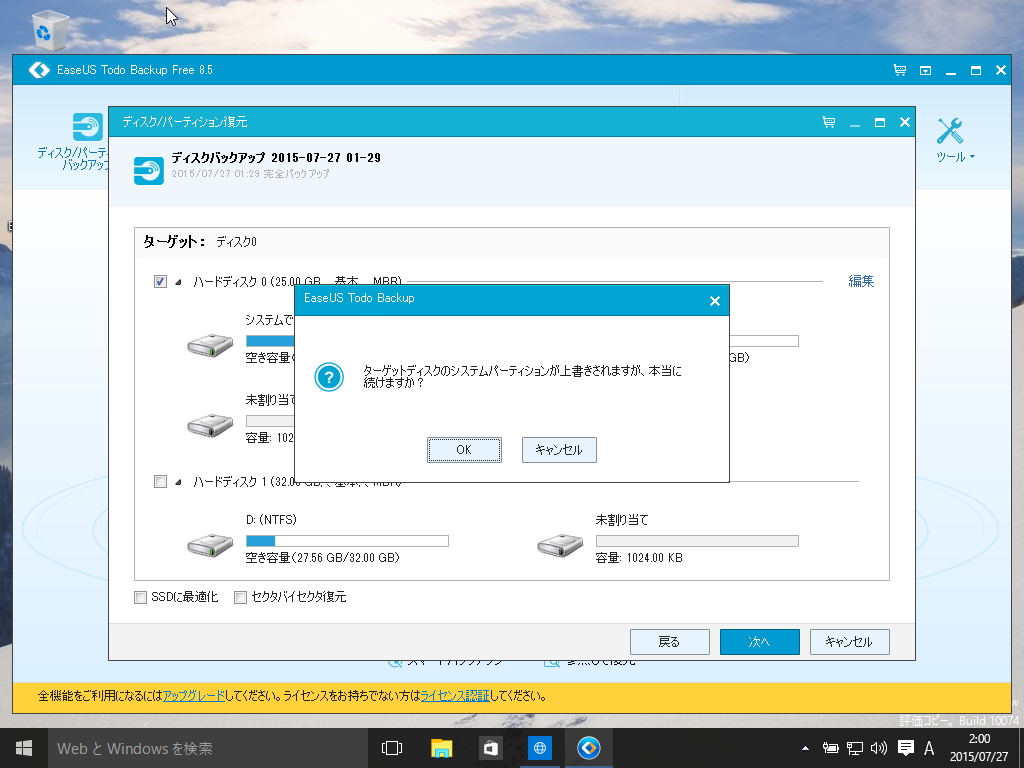The width and height of the screenshot is (1024, 768).
Task: Click the cart icon in restore window title bar
Action: (829, 122)
